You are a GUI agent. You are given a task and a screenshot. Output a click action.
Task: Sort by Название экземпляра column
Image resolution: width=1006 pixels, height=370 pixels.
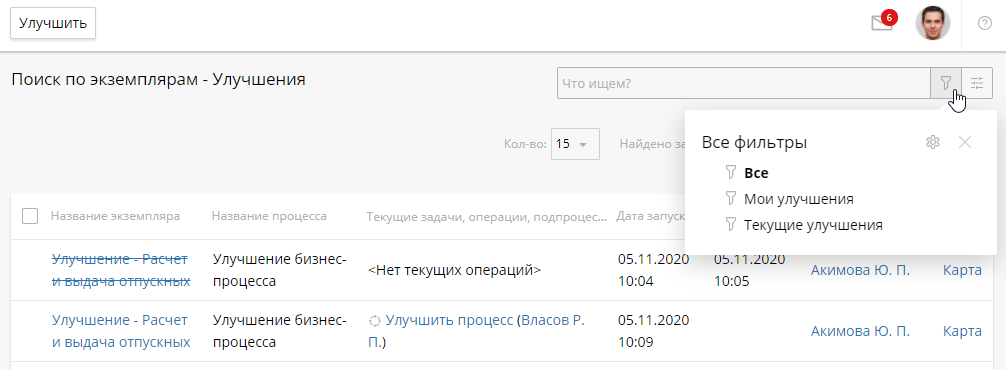coord(115,216)
